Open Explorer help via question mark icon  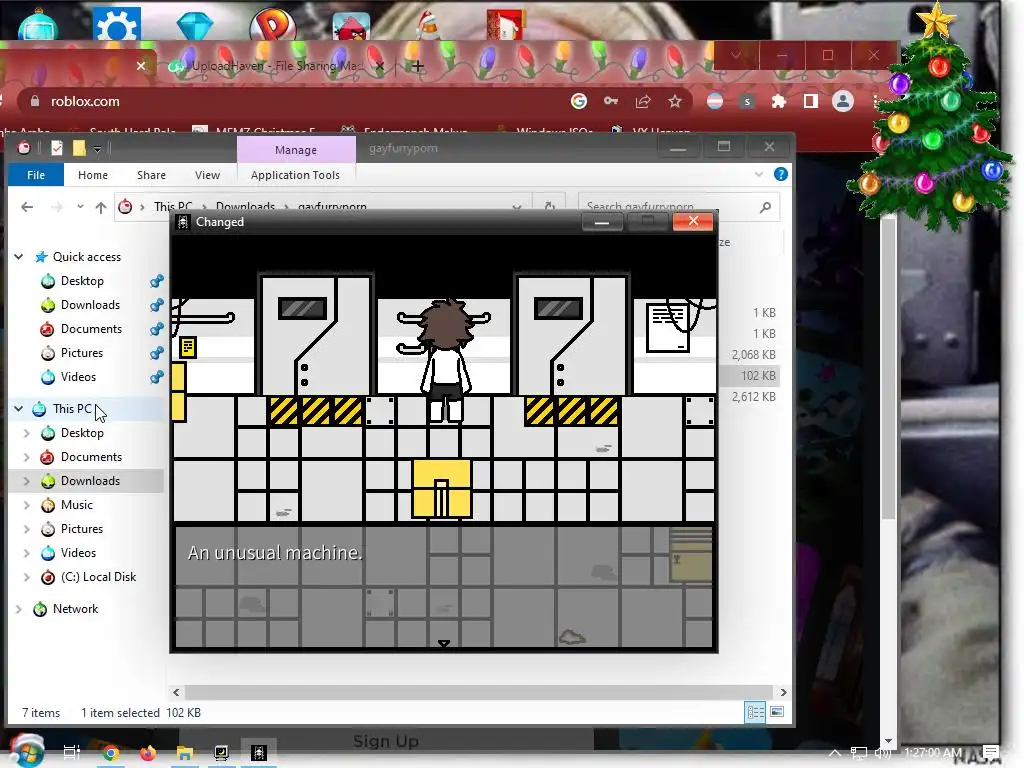point(780,174)
